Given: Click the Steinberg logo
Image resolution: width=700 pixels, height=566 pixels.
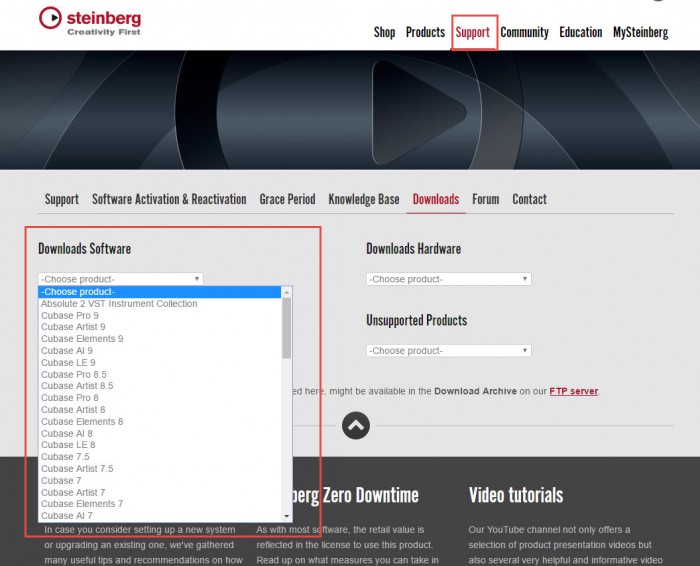Looking at the screenshot, I should [90, 21].
